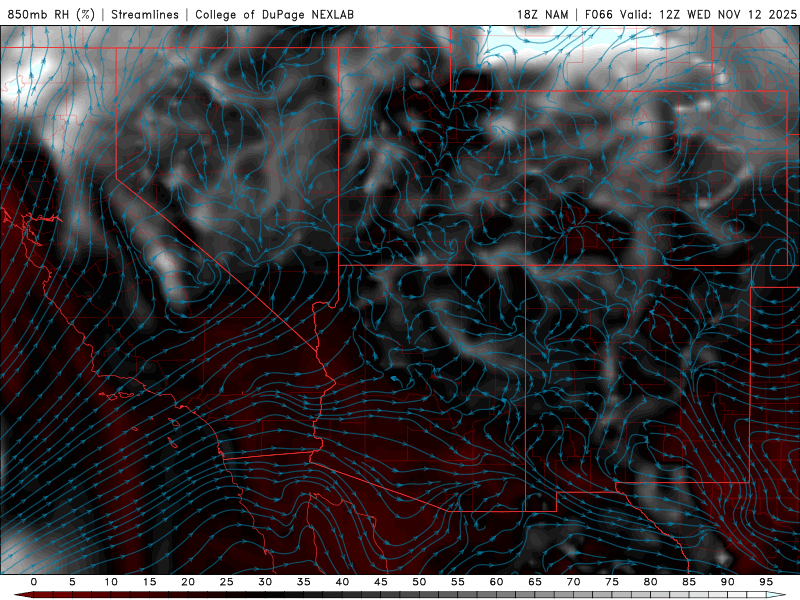This screenshot has height=600, width=800.
Task: Click the "850mb RH (%)" title text
Action: (x=51, y=14)
